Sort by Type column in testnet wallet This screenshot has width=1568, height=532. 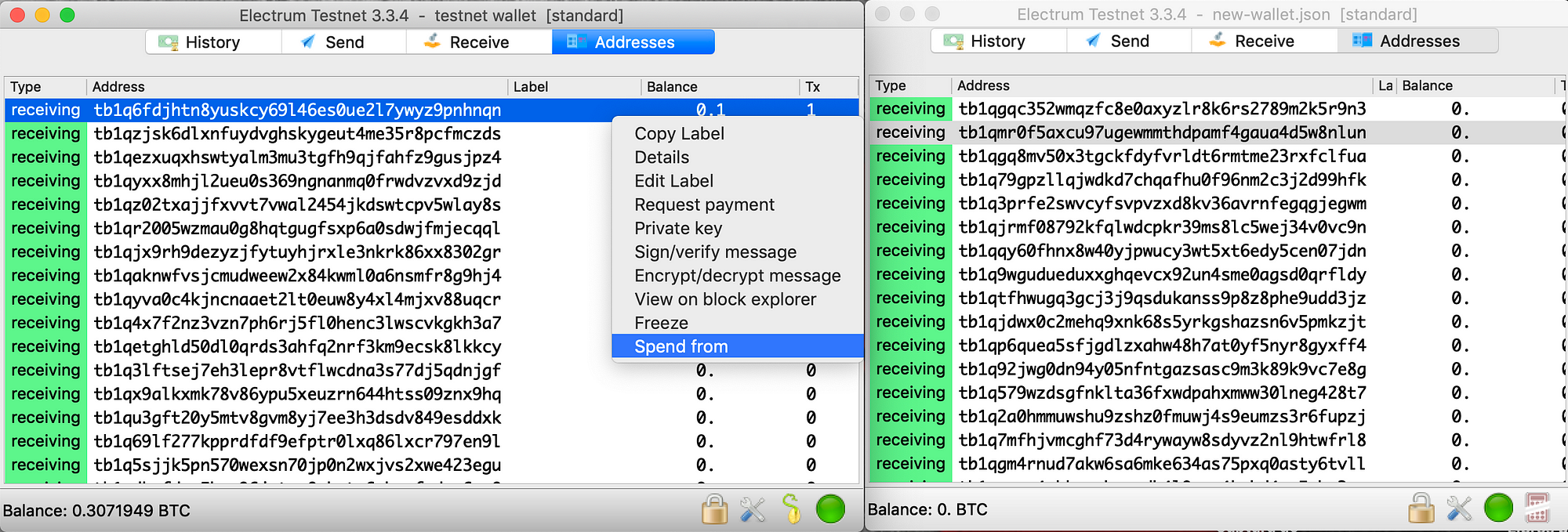click(45, 87)
